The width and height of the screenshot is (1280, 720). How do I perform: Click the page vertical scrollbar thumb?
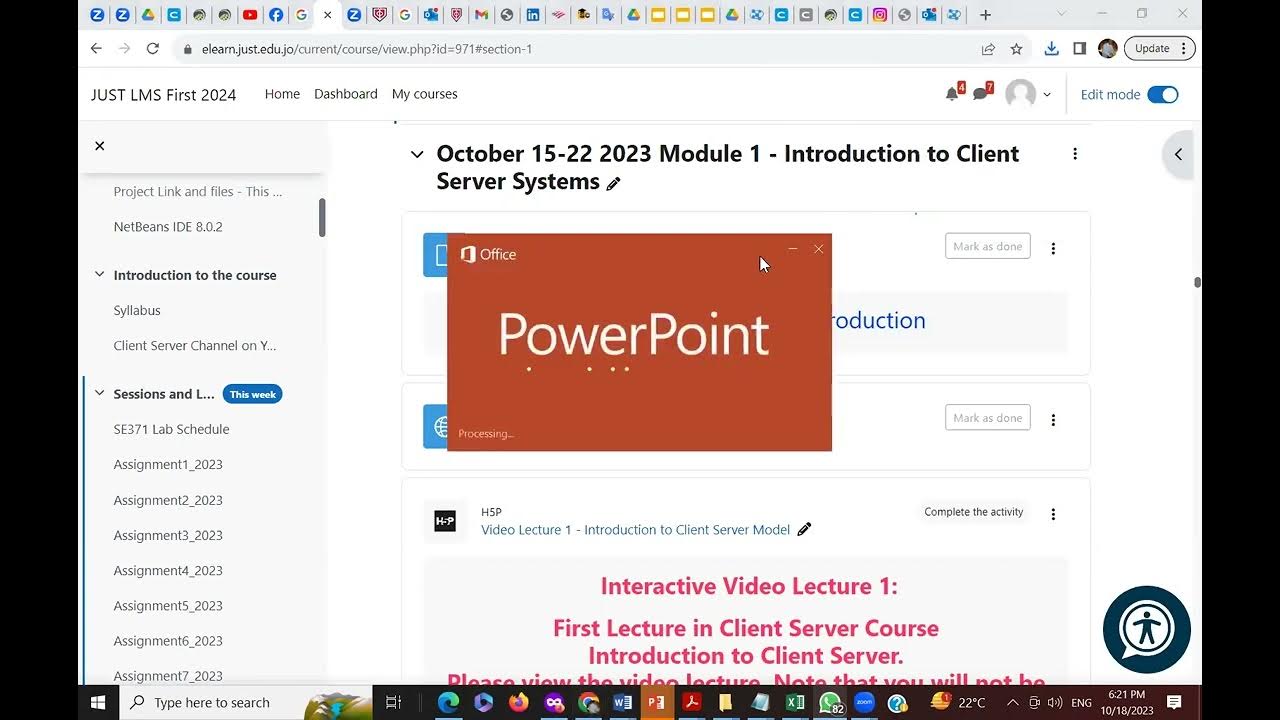pyautogui.click(x=1197, y=283)
